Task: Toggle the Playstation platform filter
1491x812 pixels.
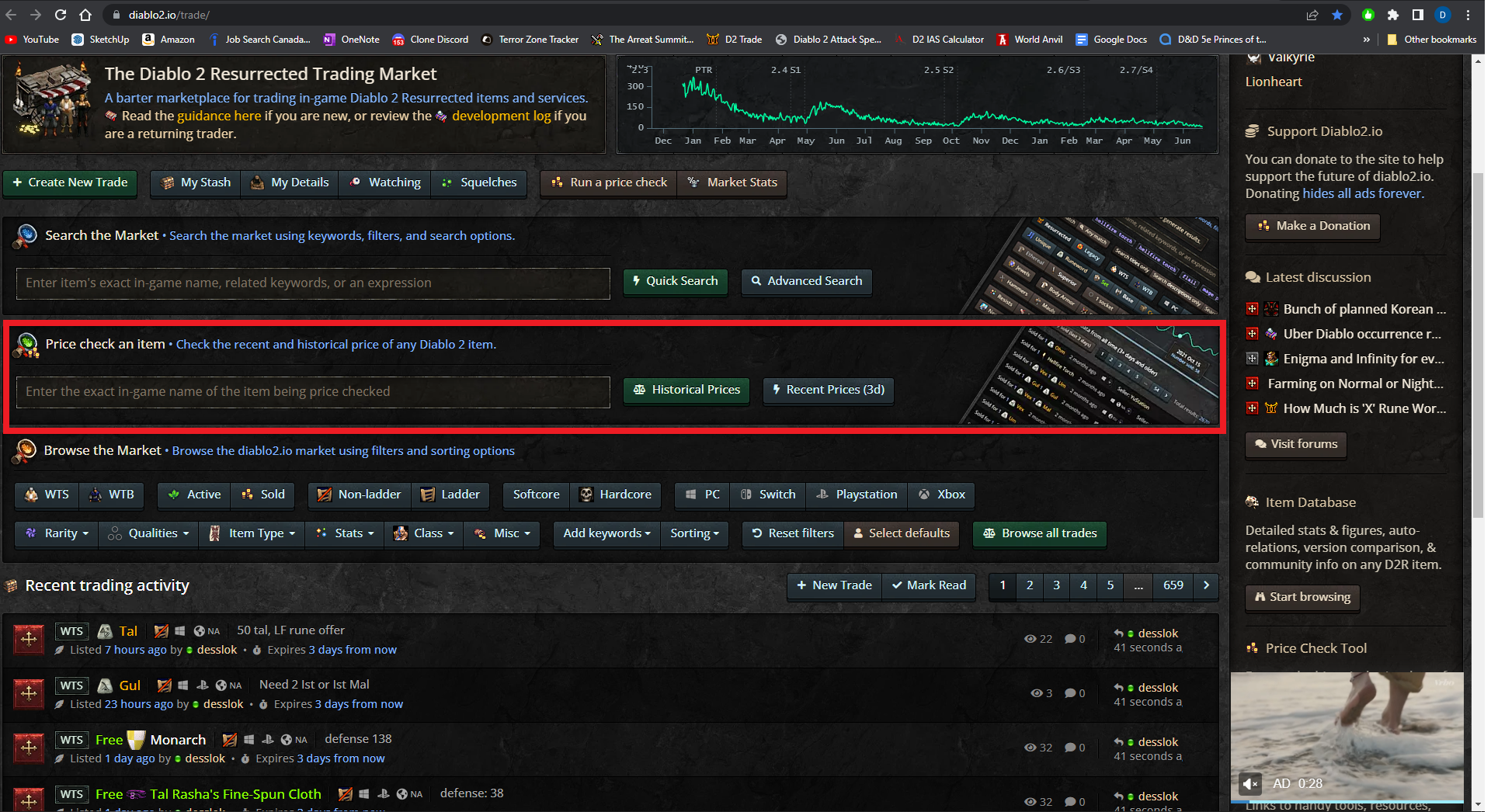Action: 857,494
